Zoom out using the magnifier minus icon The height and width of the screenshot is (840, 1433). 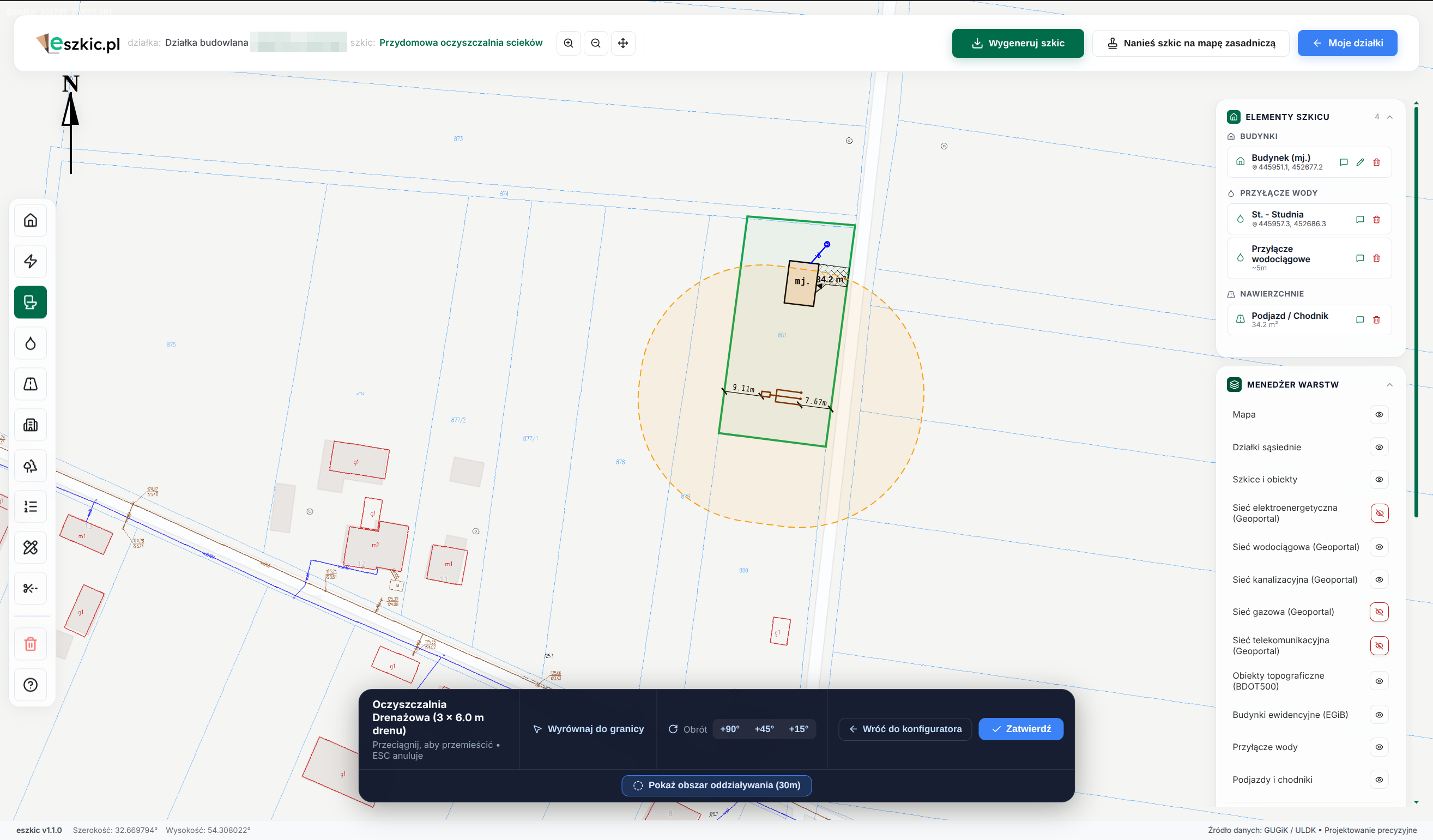(595, 43)
